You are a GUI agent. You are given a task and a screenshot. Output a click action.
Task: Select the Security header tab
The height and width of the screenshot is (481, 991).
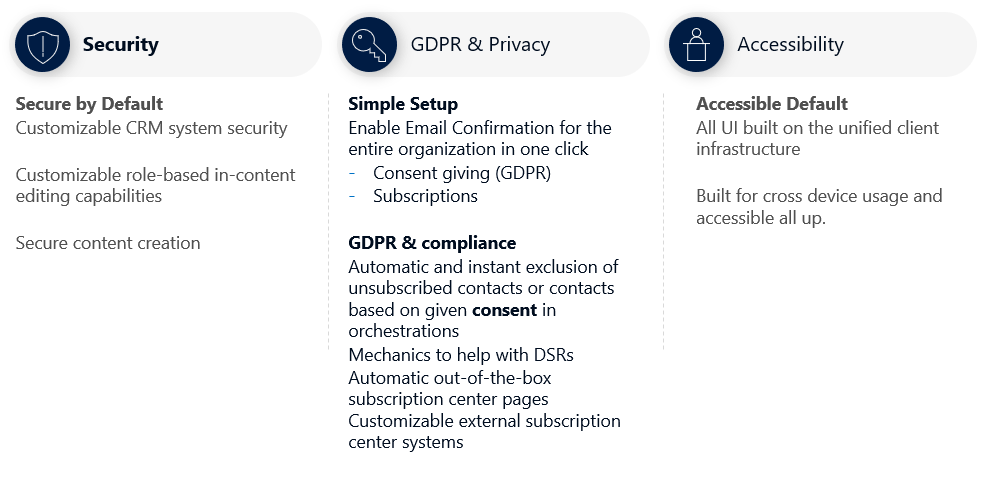click(x=166, y=44)
